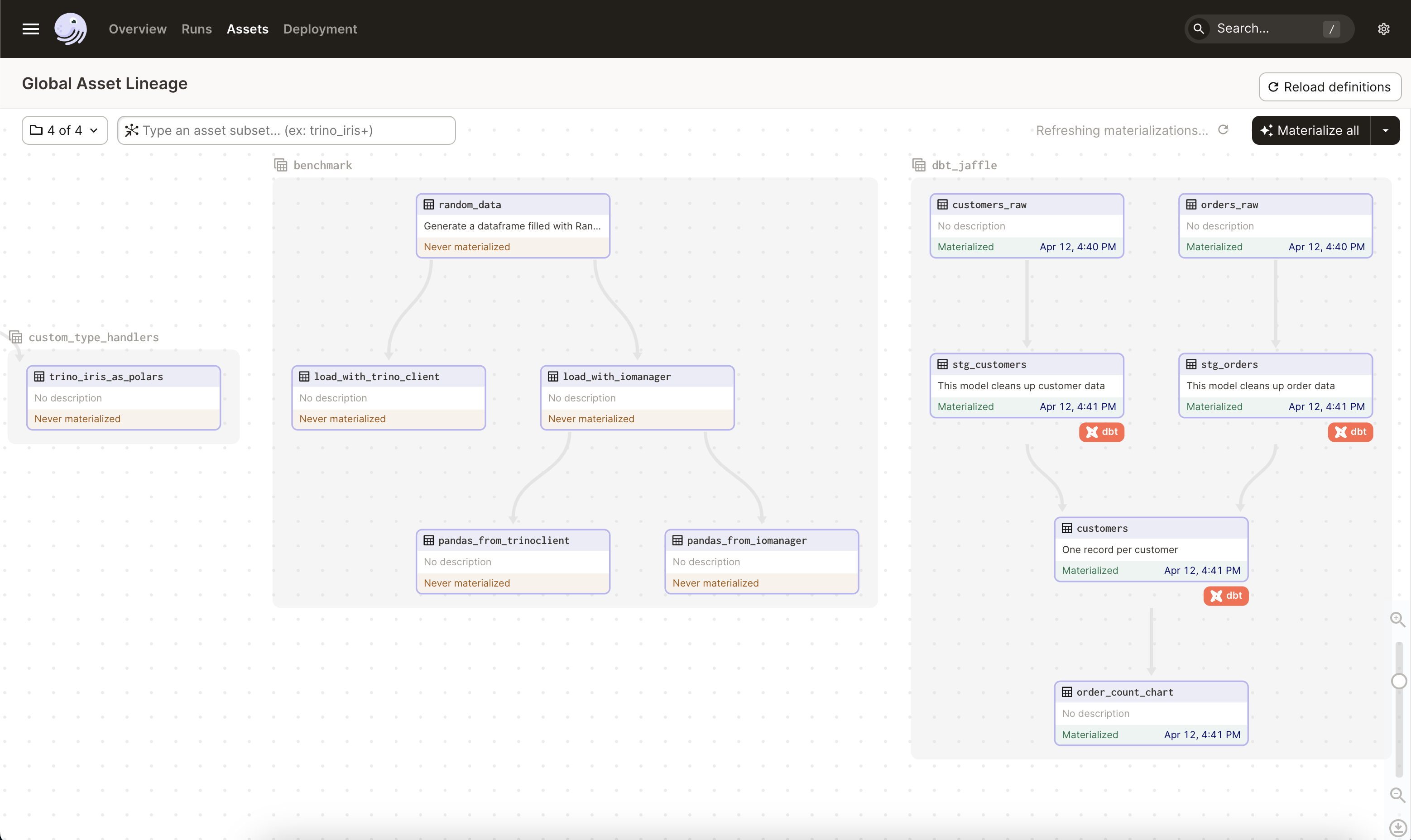Click the benchmark group icon
The image size is (1411, 840).
[281, 165]
